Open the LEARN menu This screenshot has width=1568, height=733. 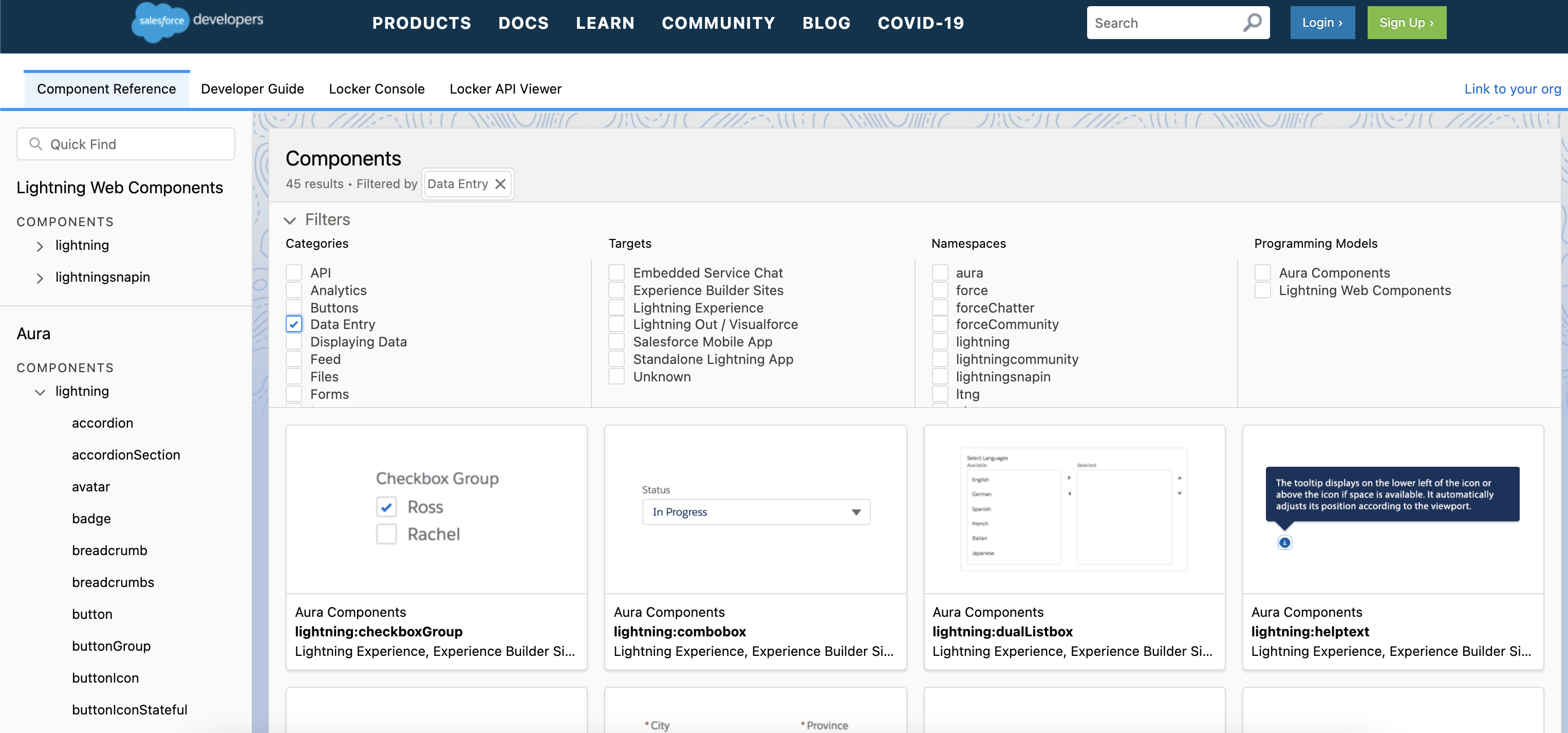tap(605, 23)
